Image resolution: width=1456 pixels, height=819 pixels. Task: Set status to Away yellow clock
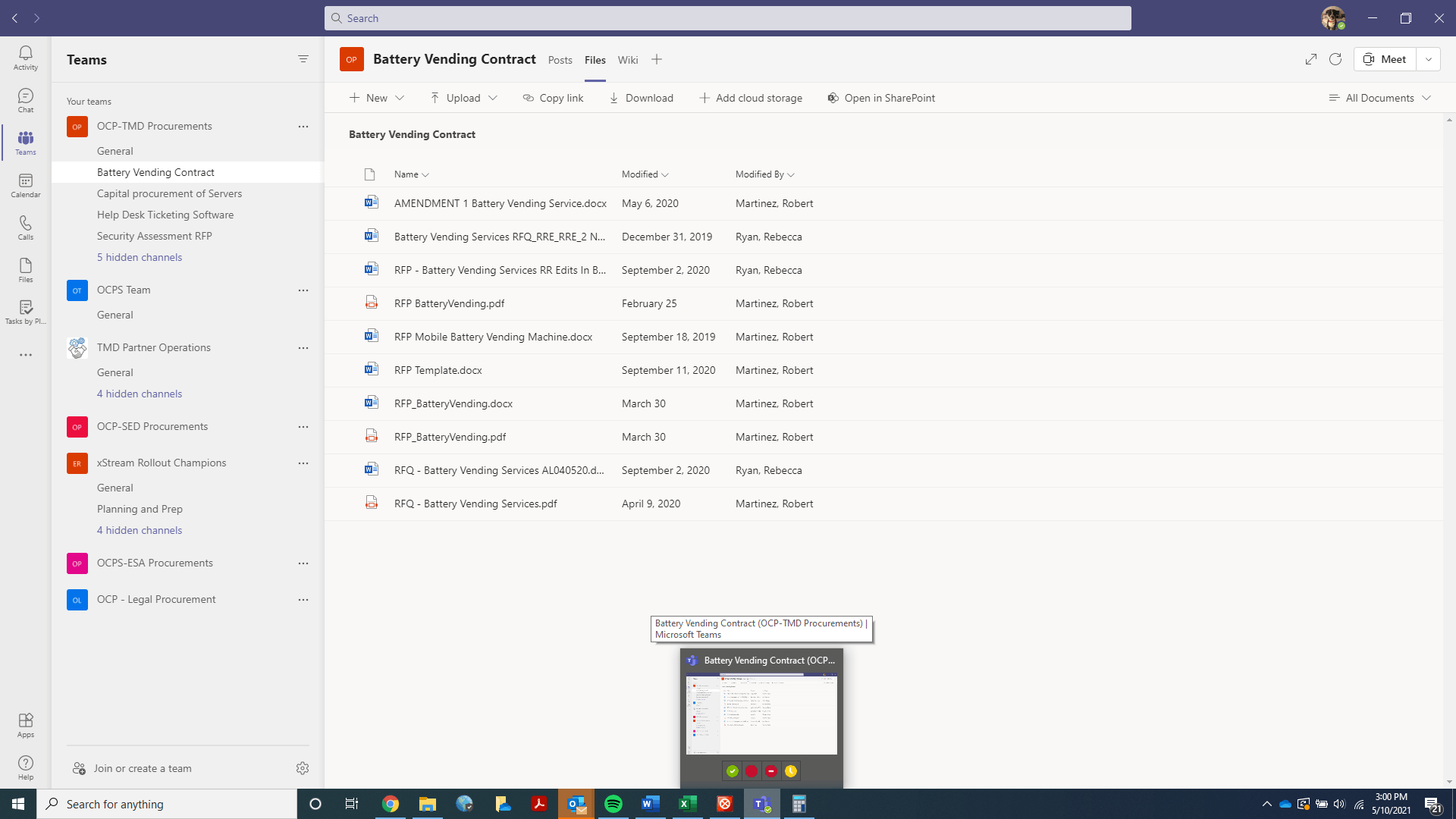pos(791,771)
